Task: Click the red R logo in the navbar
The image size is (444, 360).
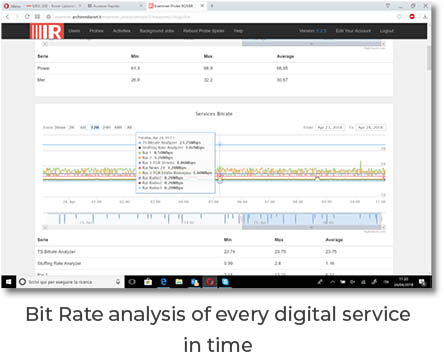Action: 47,31
